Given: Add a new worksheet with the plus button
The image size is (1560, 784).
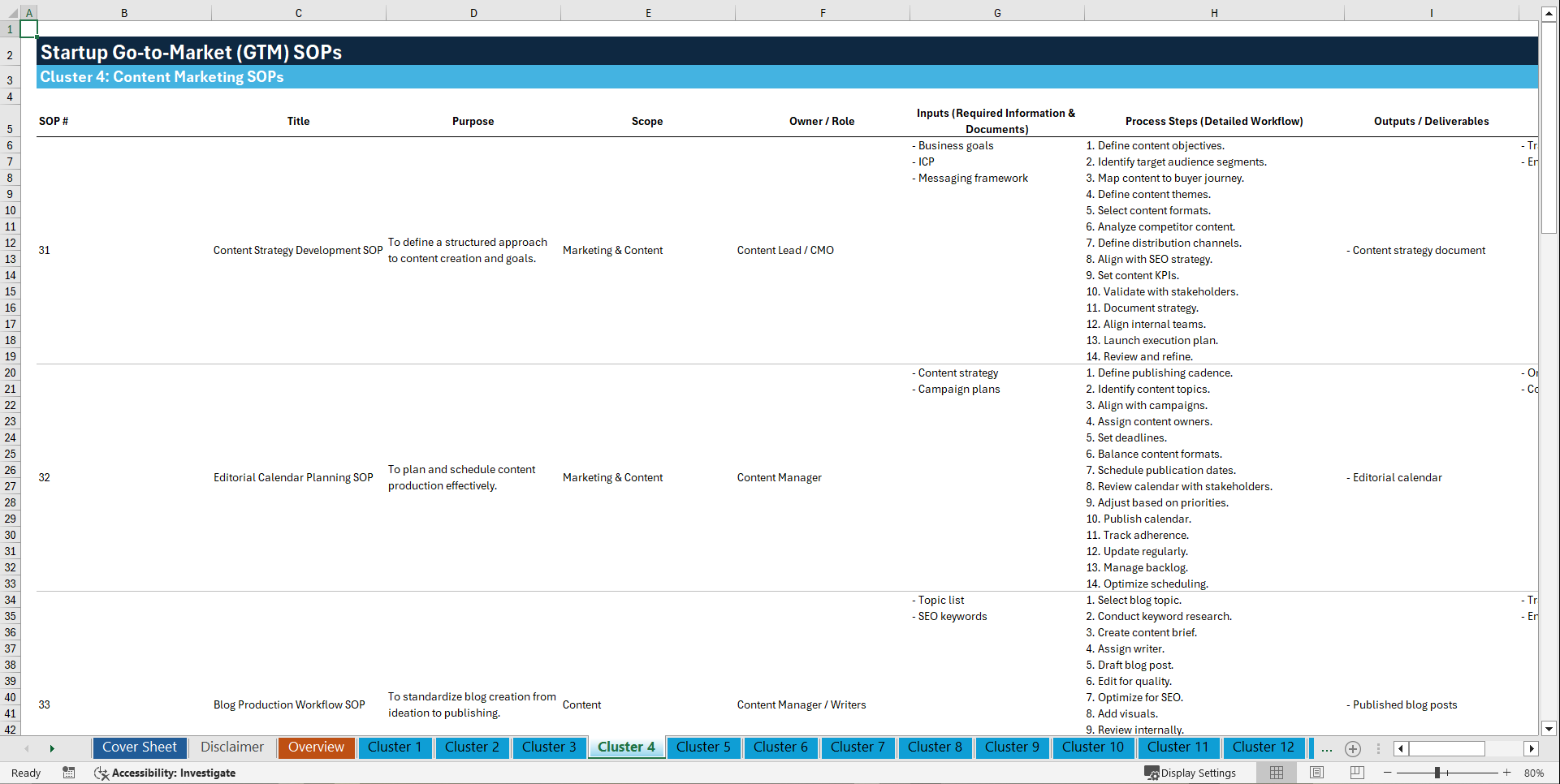Looking at the screenshot, I should pos(1352,748).
